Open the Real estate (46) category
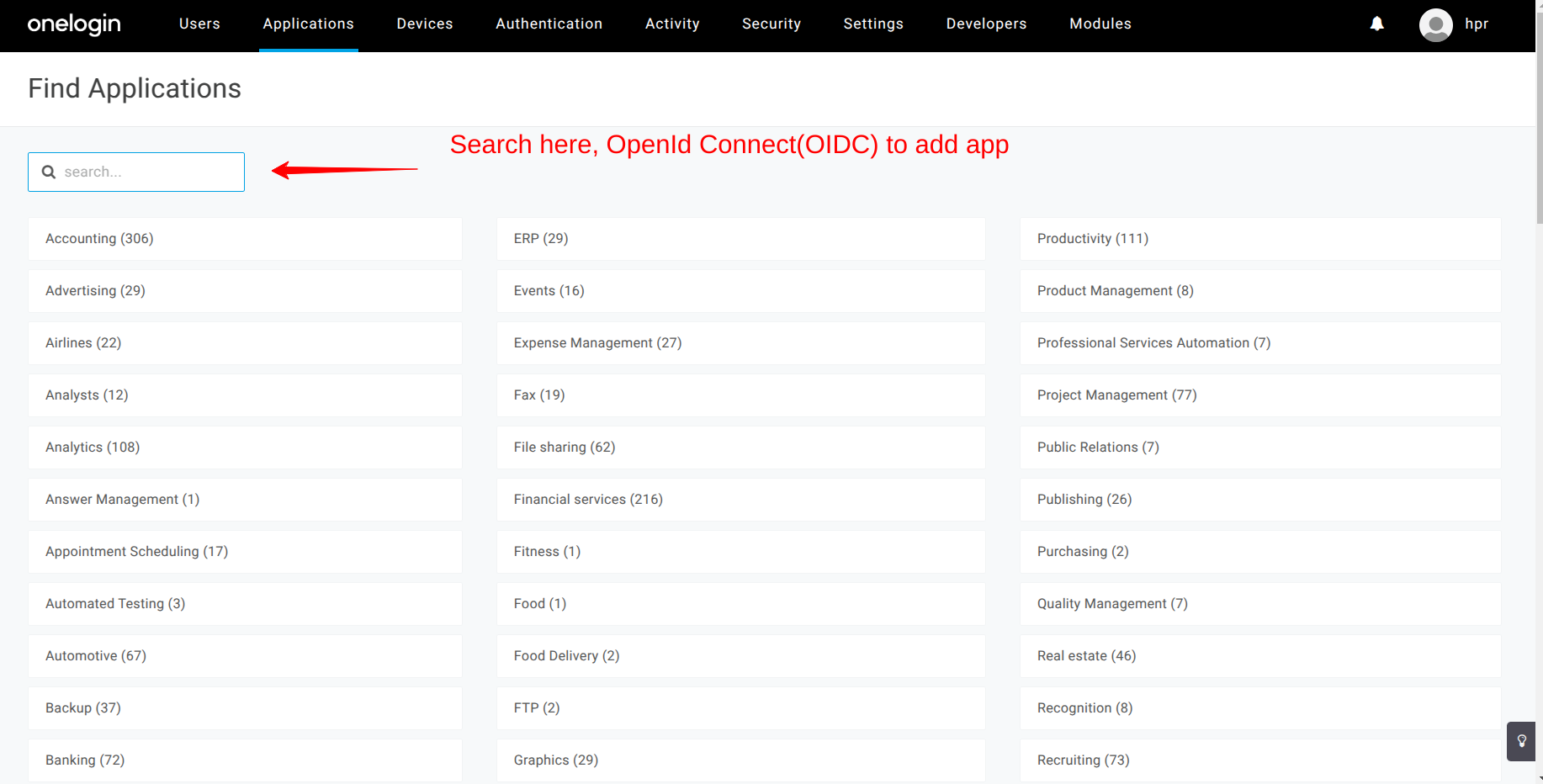 (1260, 656)
